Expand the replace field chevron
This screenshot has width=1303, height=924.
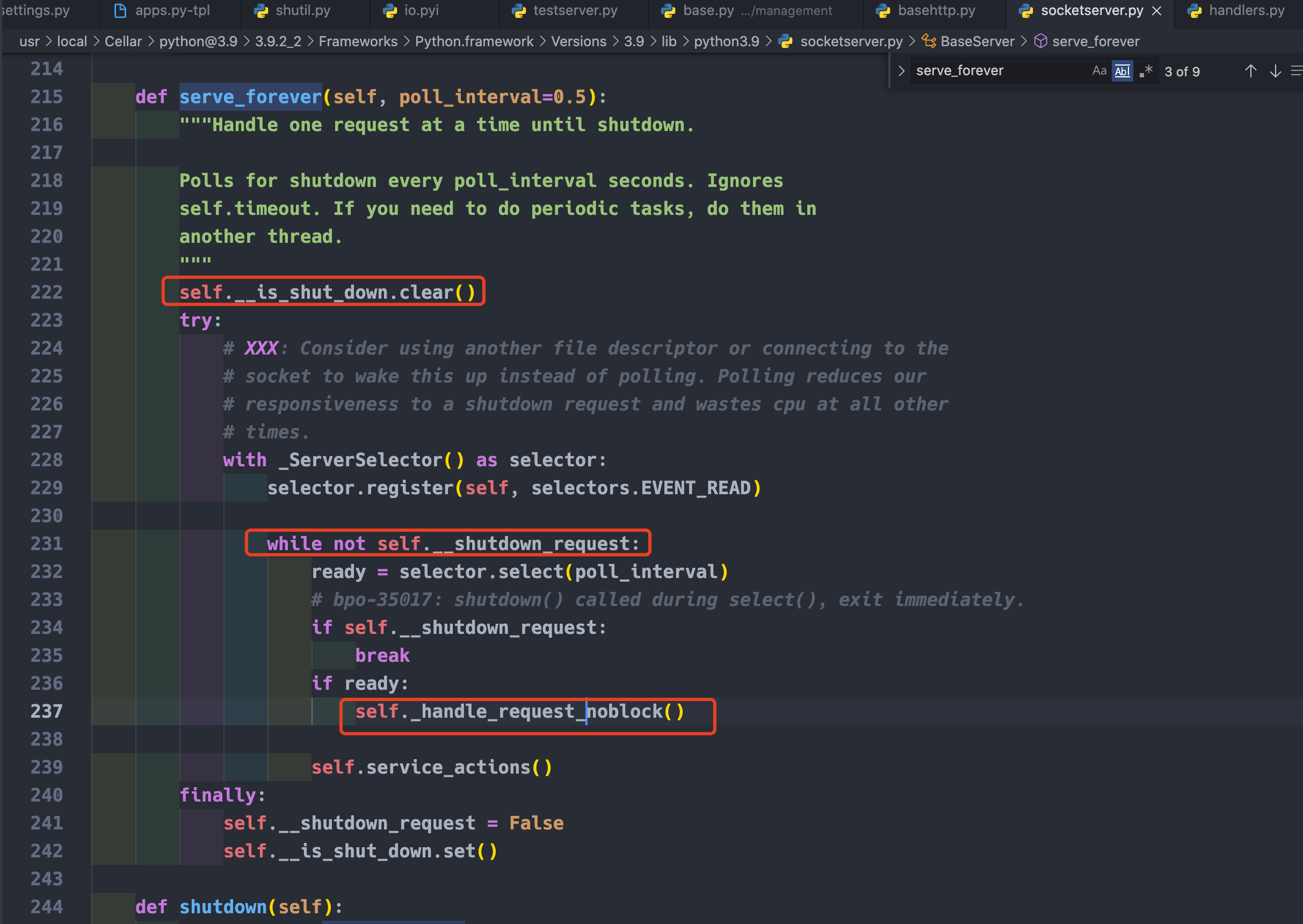tap(901, 71)
